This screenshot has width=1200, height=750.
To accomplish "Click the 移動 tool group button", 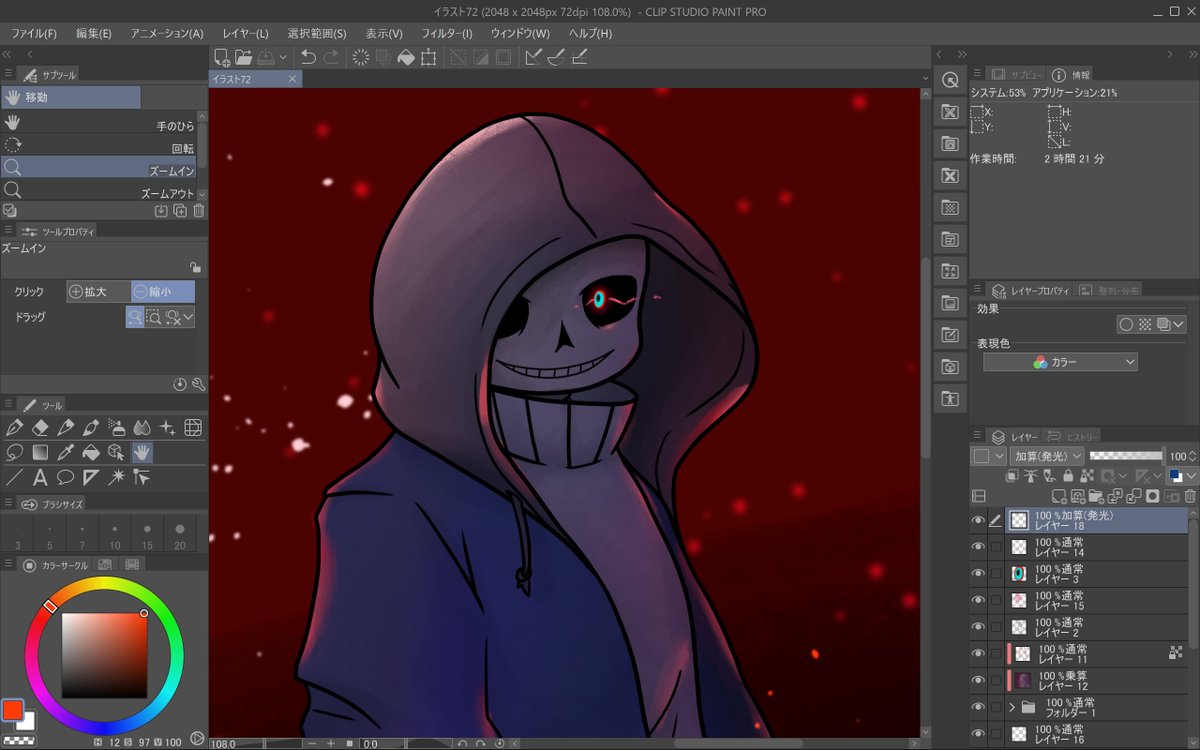I will point(71,97).
